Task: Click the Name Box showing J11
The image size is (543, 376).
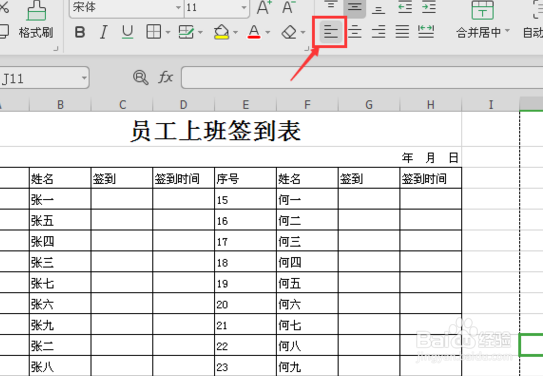Action: pyautogui.click(x=40, y=78)
